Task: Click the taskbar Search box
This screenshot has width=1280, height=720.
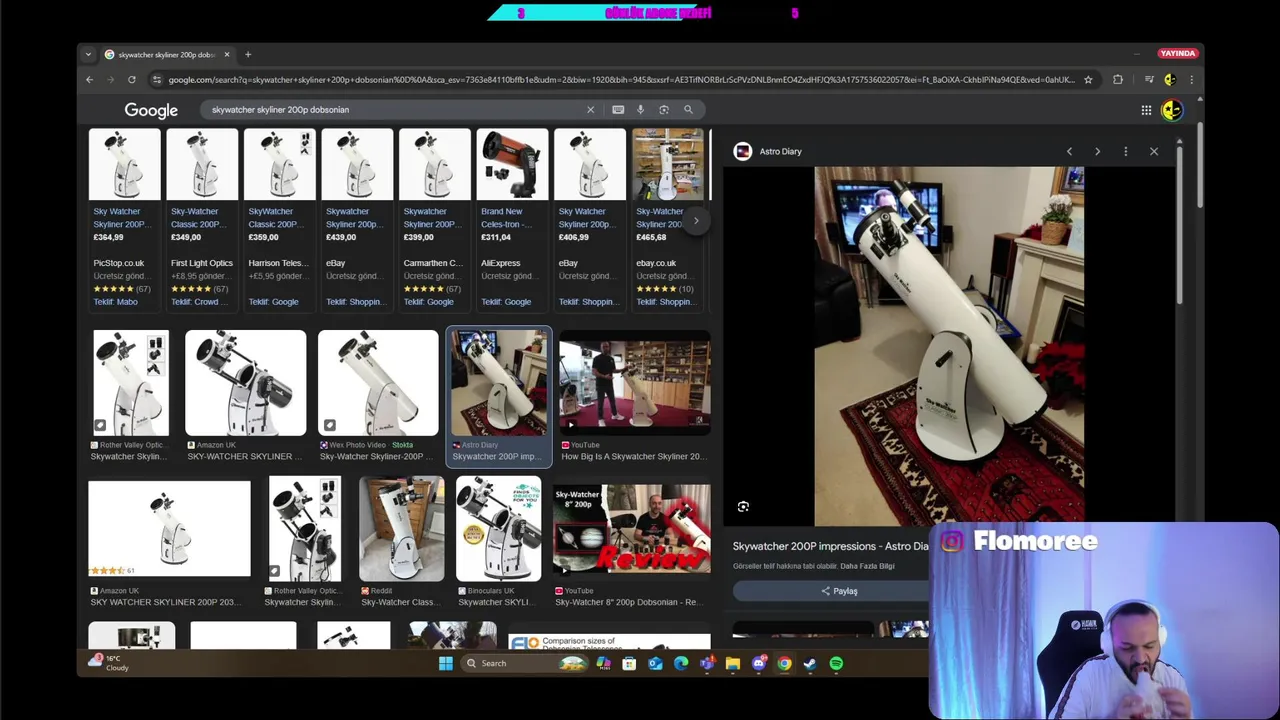Action: coord(525,663)
